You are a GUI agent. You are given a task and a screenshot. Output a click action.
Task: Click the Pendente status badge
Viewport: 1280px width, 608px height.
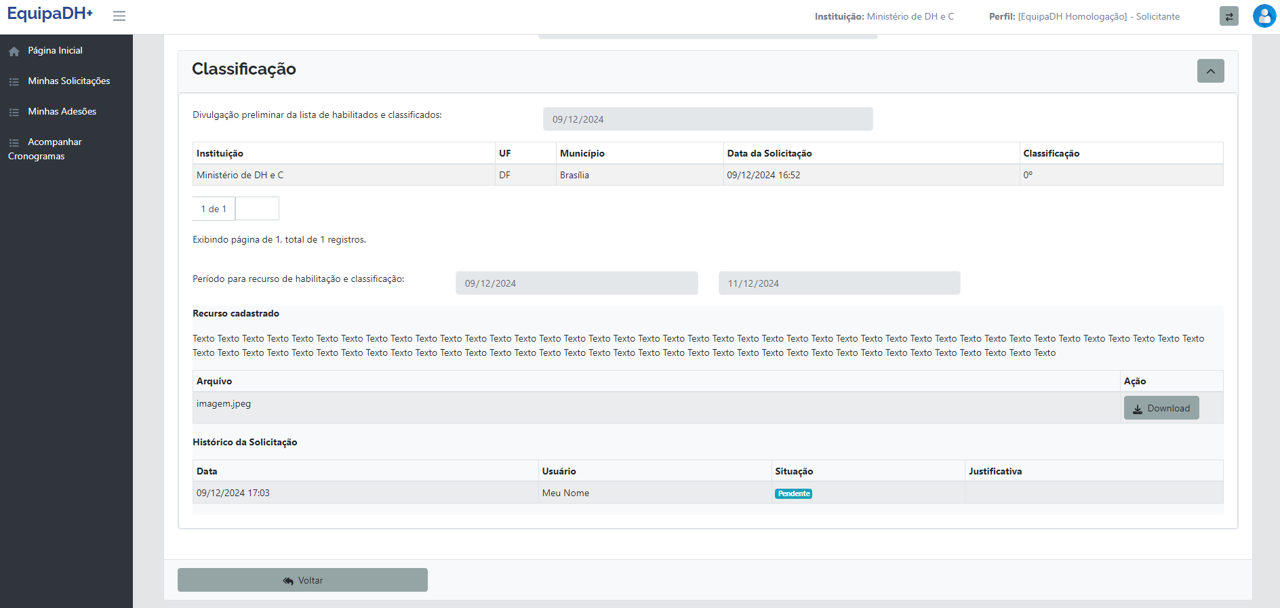pos(793,494)
